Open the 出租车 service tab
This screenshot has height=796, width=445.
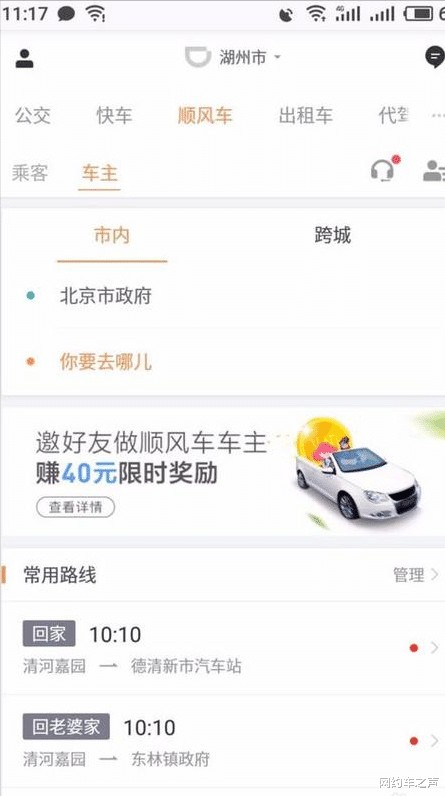coord(306,116)
